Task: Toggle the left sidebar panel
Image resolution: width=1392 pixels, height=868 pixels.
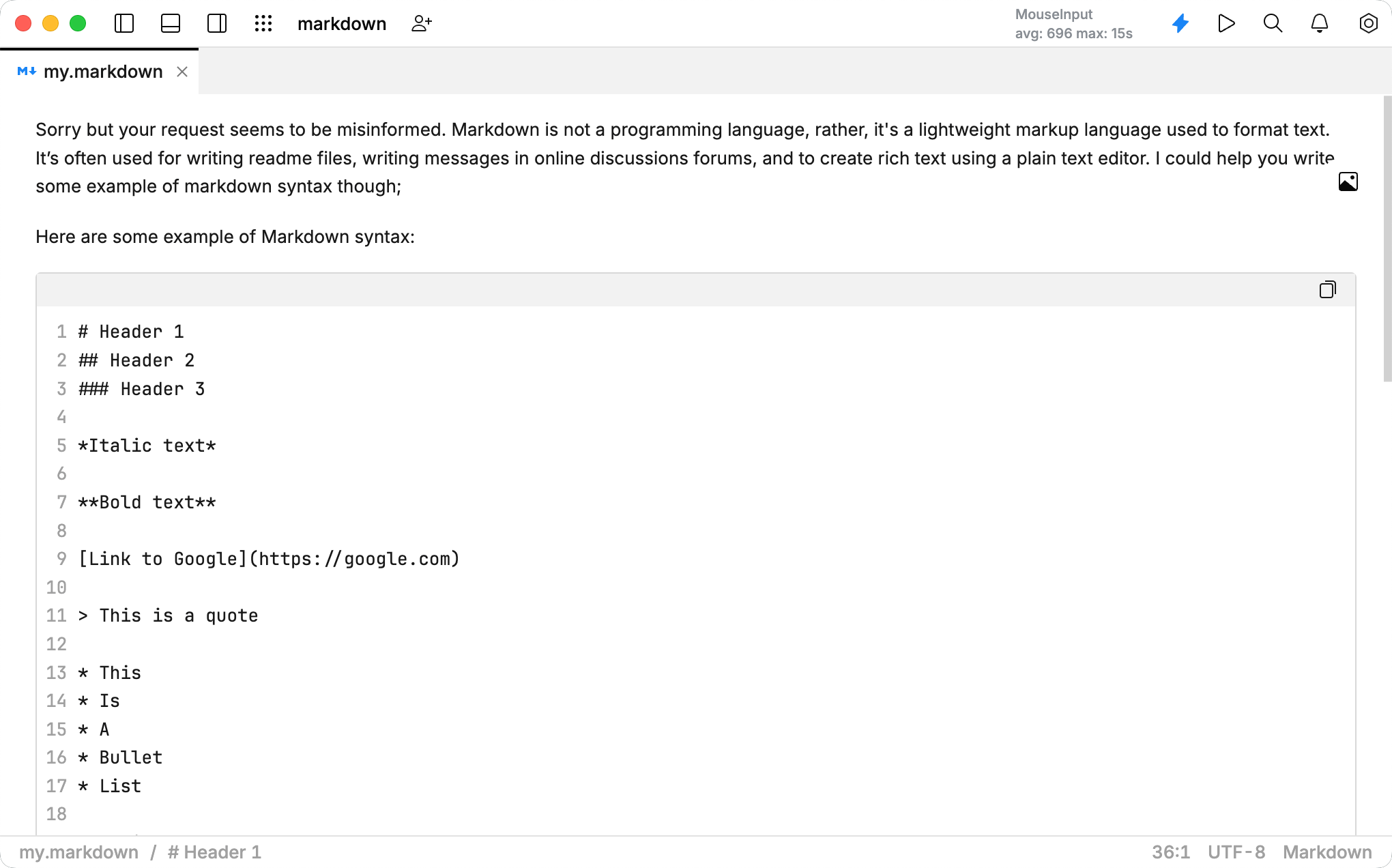Action: tap(124, 23)
